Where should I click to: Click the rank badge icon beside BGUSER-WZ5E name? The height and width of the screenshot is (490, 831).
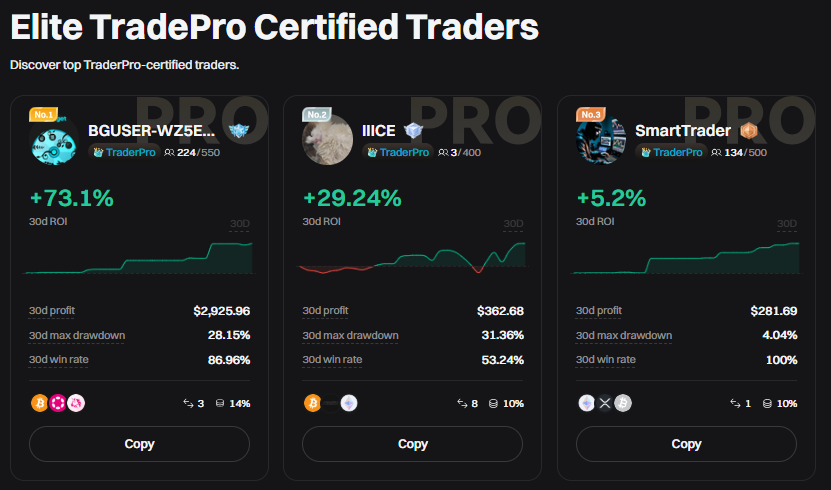[237, 131]
